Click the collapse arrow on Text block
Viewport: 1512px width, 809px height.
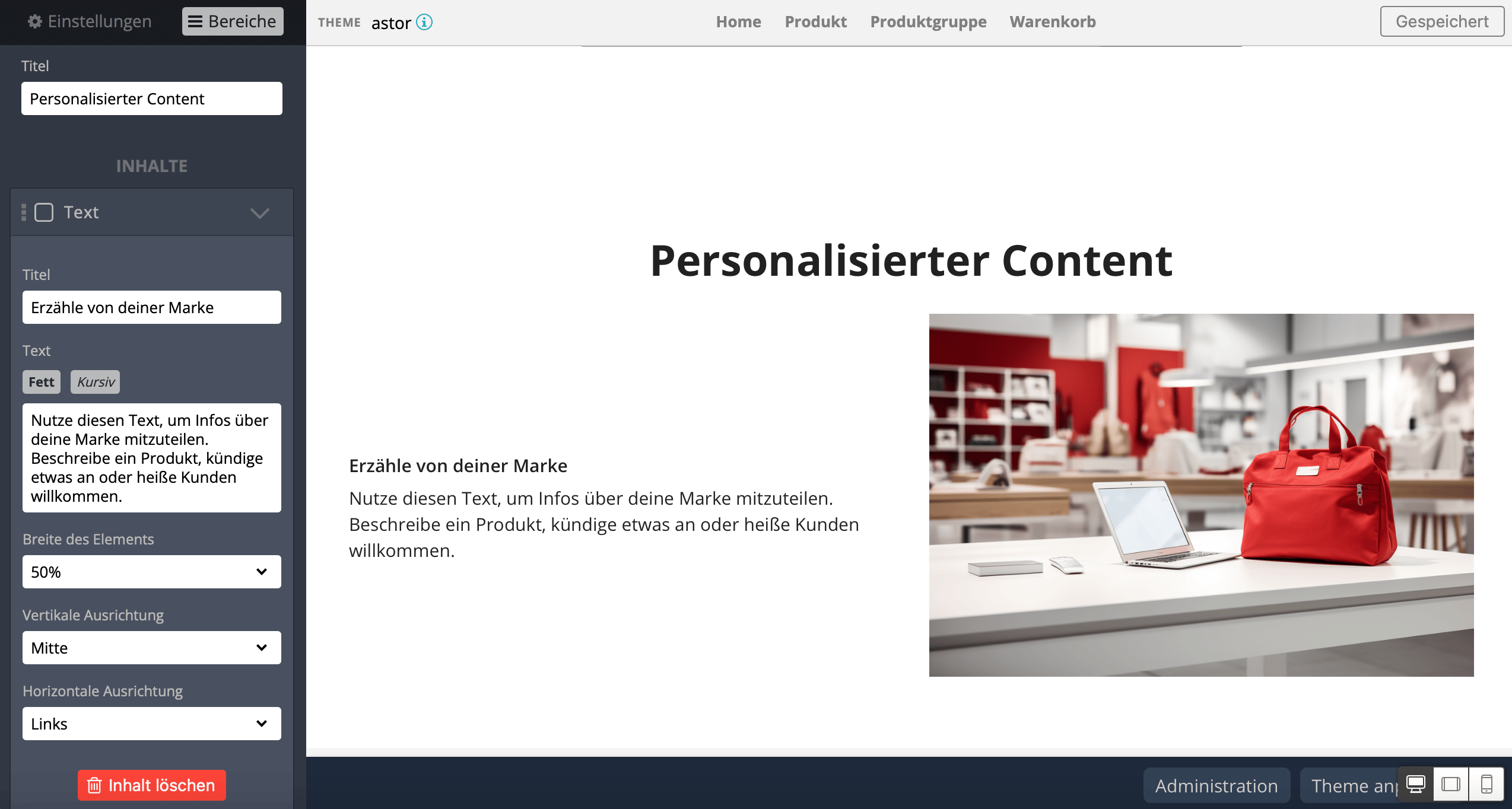click(260, 212)
